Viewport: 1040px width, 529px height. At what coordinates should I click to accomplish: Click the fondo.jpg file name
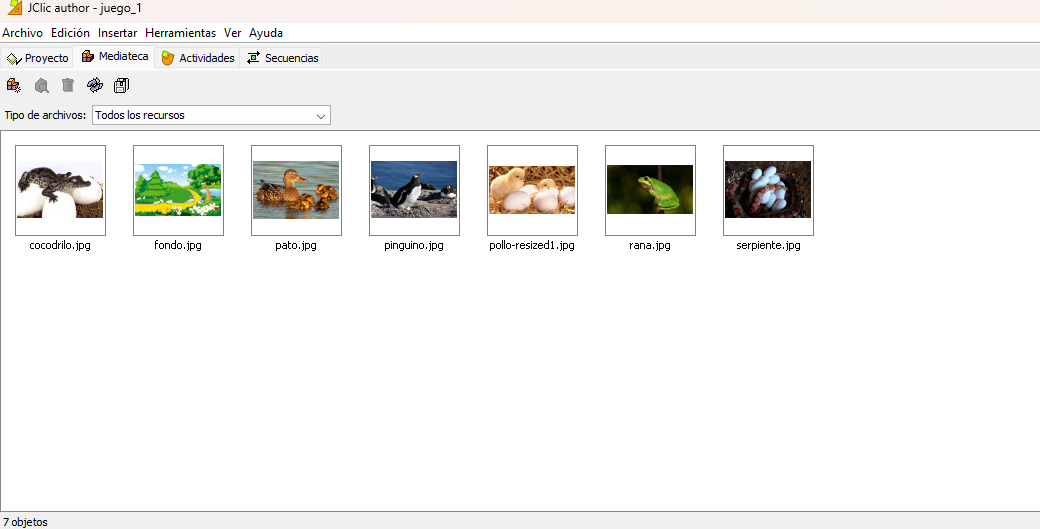(178, 245)
